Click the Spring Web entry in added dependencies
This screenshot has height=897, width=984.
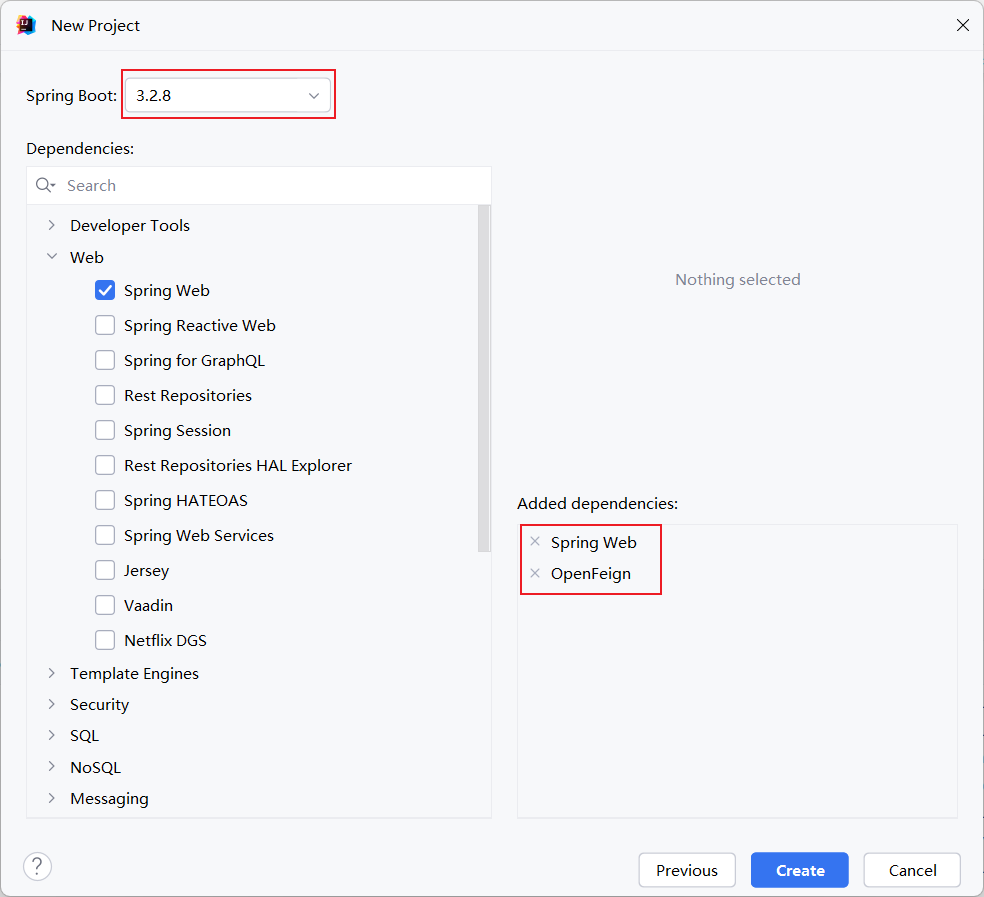pos(594,542)
